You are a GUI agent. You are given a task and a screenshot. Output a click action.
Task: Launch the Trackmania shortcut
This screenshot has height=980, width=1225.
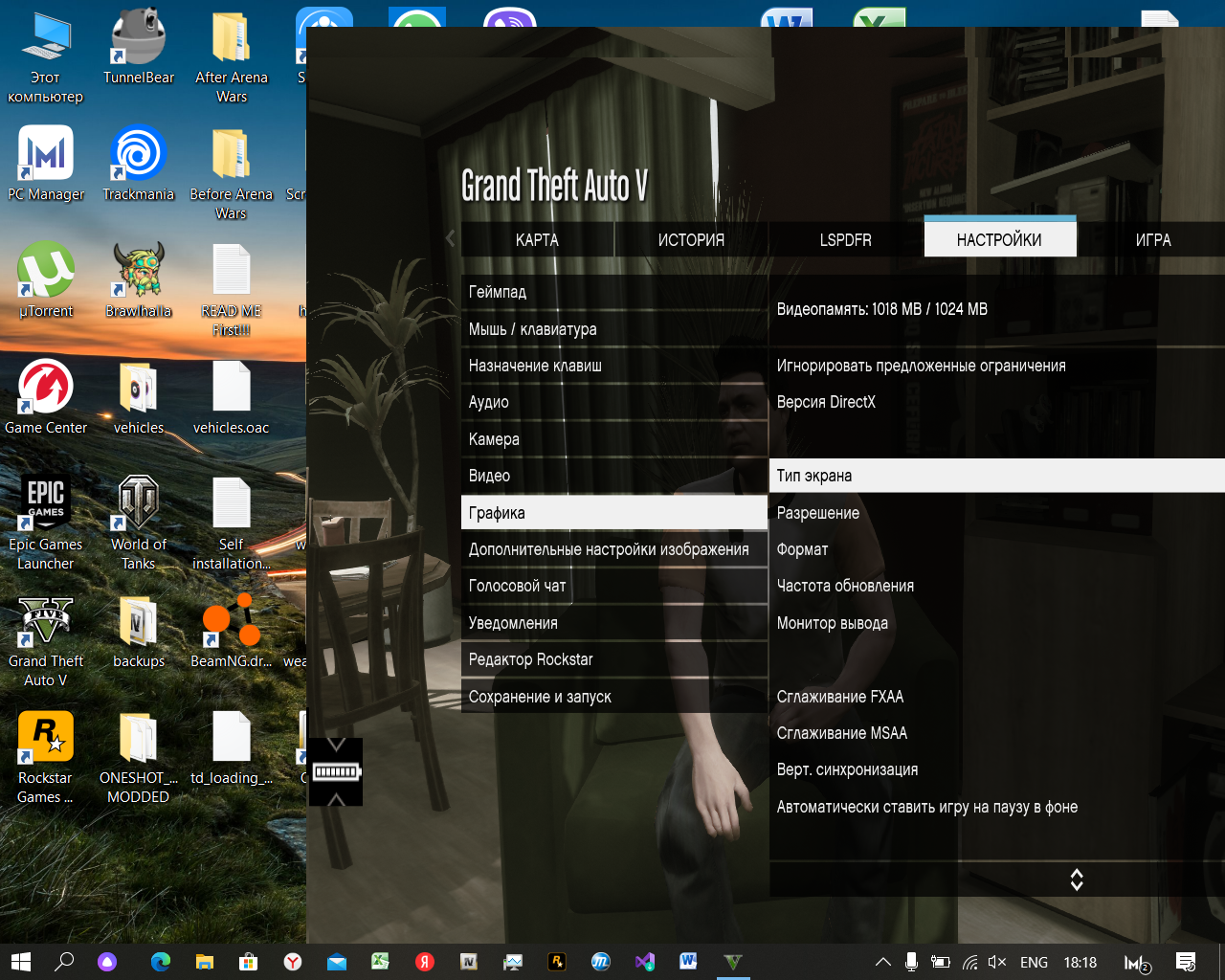point(139,165)
